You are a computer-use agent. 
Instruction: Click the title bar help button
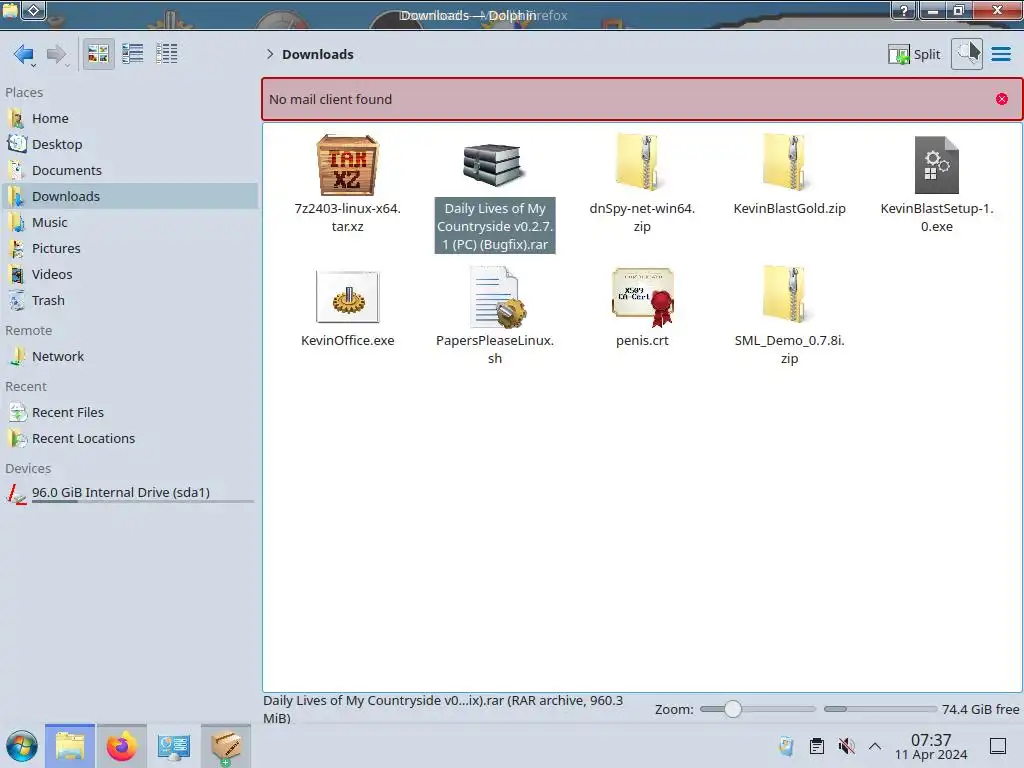click(x=904, y=10)
